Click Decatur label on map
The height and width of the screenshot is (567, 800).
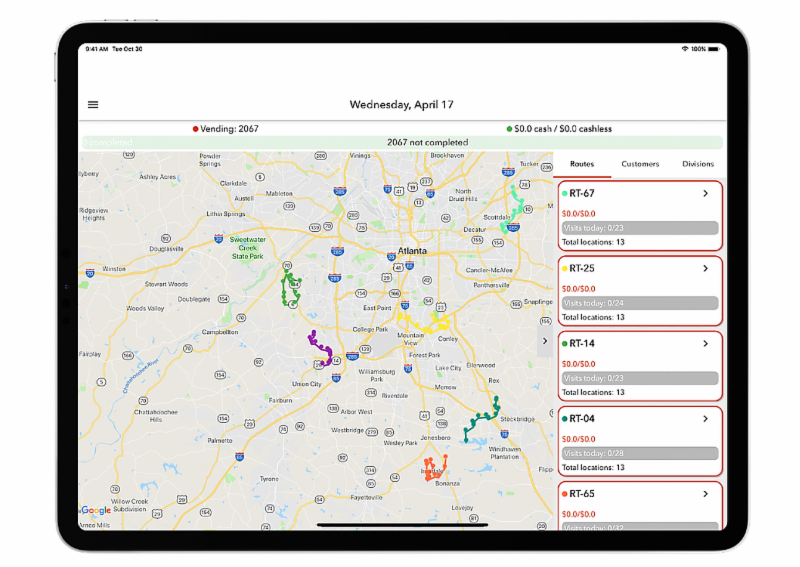[474, 230]
